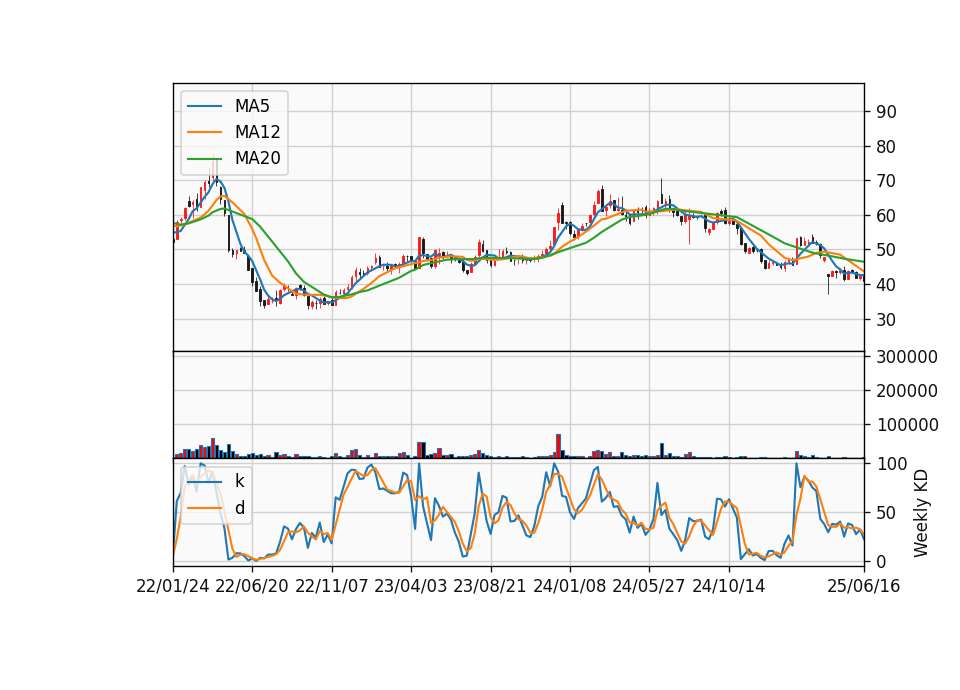960x690 pixels.
Task: Click the 22/11/07 date tick label
Action: (x=331, y=586)
